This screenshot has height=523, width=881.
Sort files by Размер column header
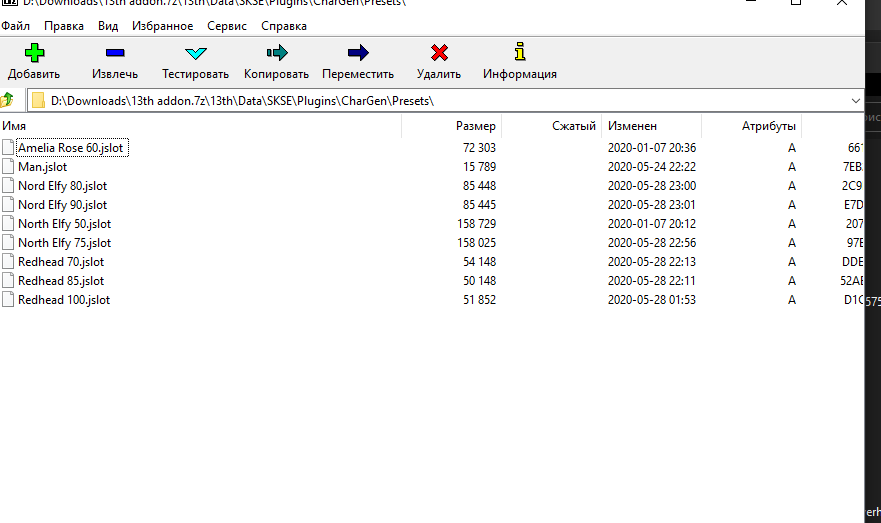pyautogui.click(x=475, y=126)
